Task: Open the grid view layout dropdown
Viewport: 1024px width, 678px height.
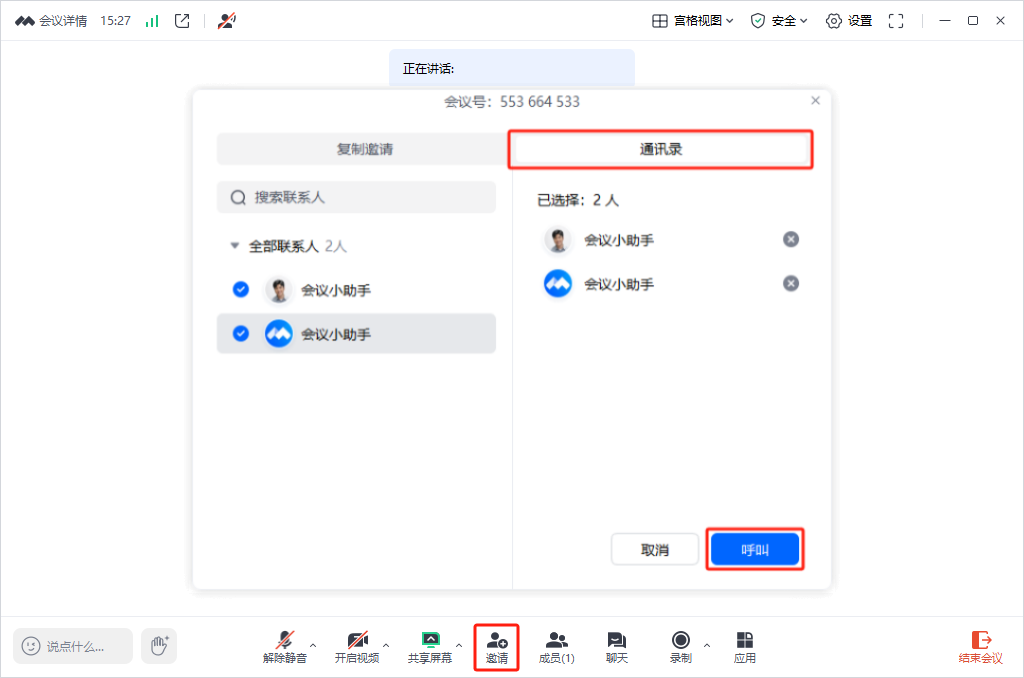Action: click(x=693, y=21)
